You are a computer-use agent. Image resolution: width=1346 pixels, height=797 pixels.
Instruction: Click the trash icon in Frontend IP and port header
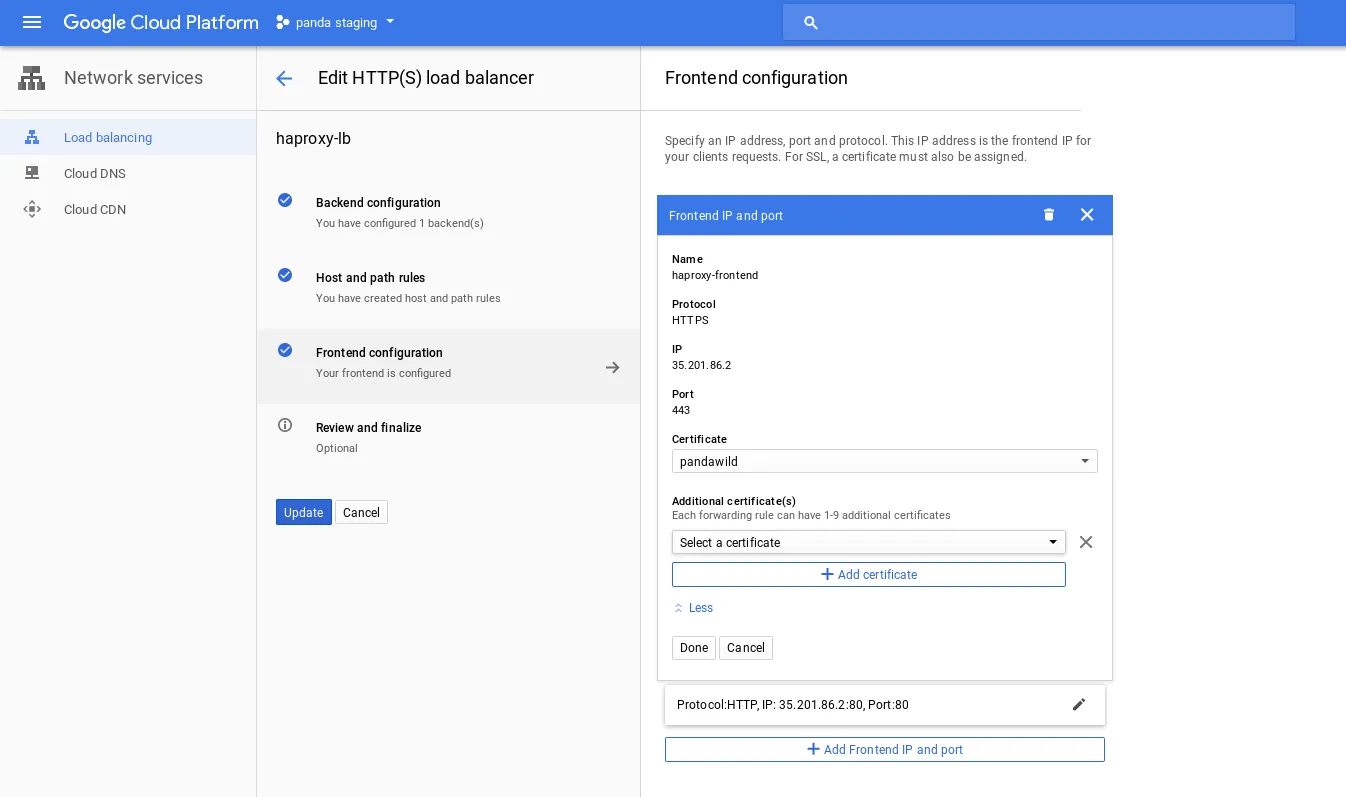click(x=1048, y=215)
